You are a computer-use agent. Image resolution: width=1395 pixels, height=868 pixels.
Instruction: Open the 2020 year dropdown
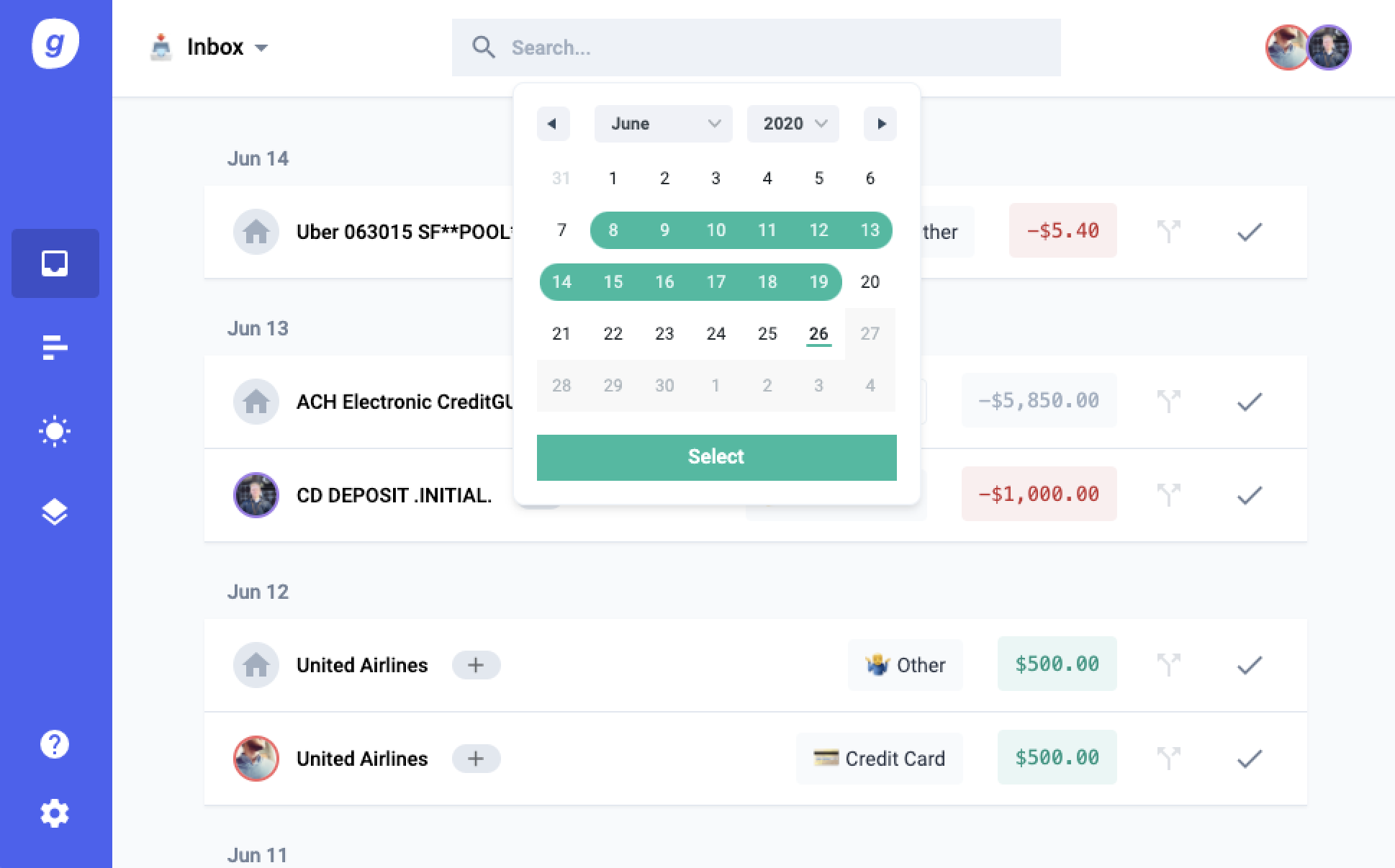pos(793,124)
